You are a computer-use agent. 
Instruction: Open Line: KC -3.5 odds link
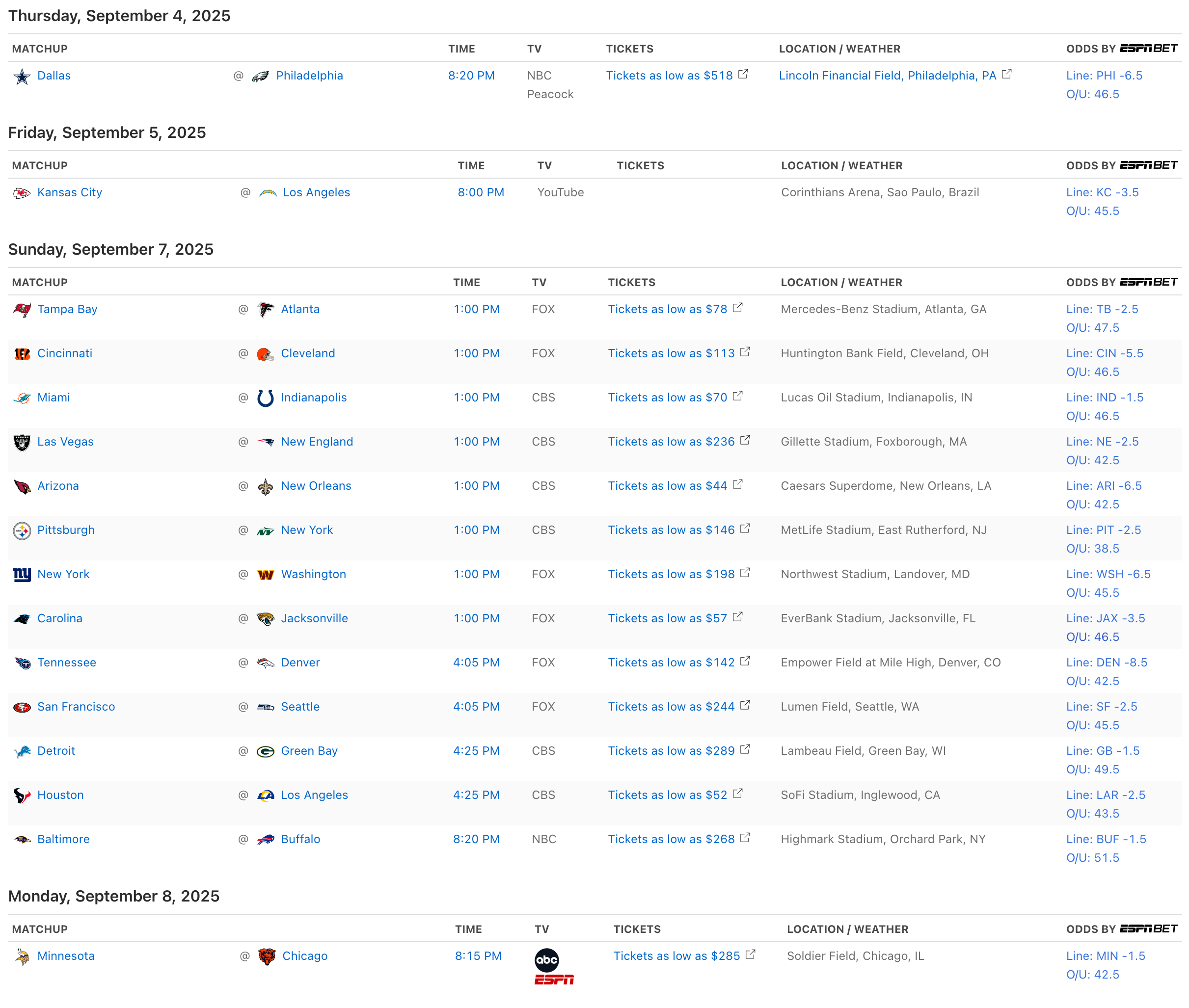pos(1102,192)
